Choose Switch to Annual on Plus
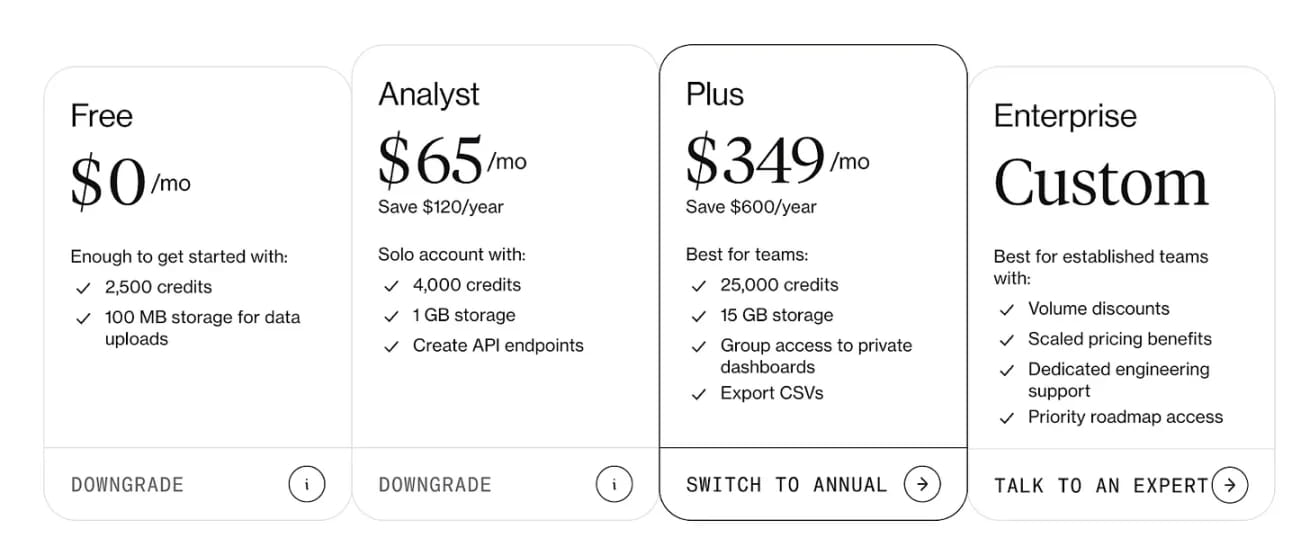 786,485
